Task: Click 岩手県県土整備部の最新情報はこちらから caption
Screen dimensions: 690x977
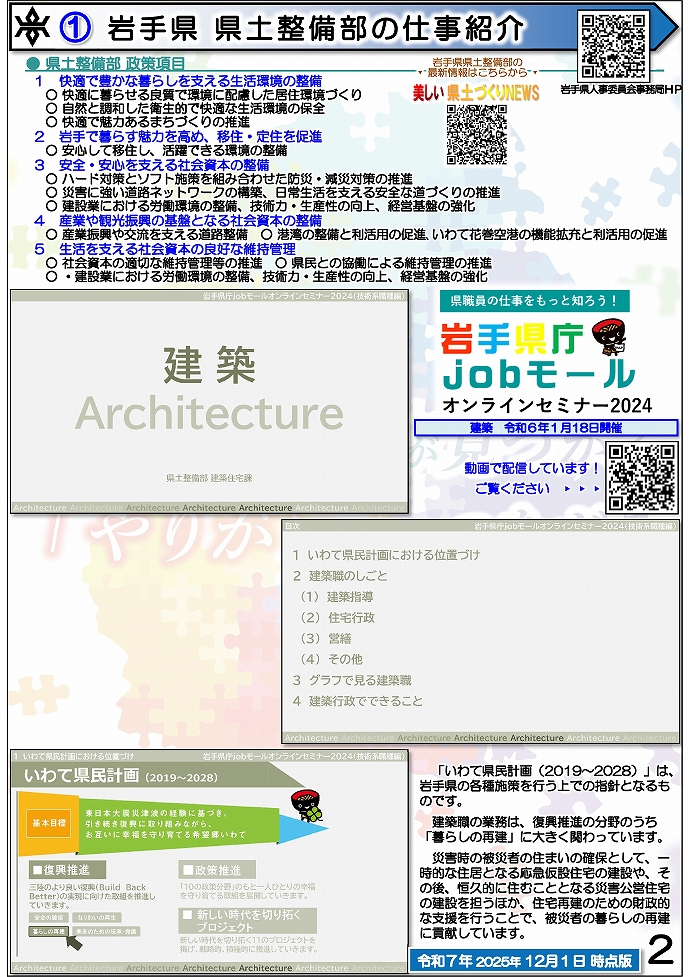Action: pyautogui.click(x=477, y=67)
